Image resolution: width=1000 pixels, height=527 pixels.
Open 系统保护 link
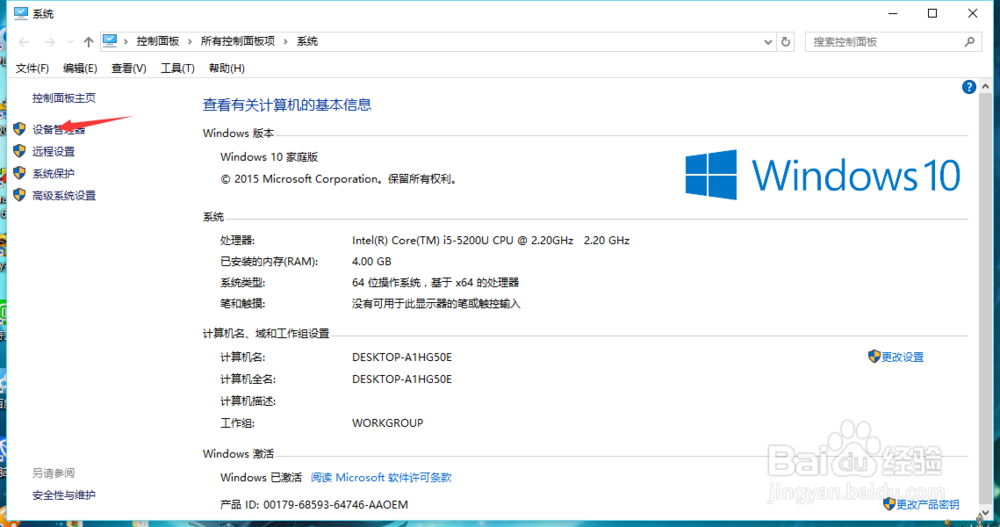(x=54, y=174)
